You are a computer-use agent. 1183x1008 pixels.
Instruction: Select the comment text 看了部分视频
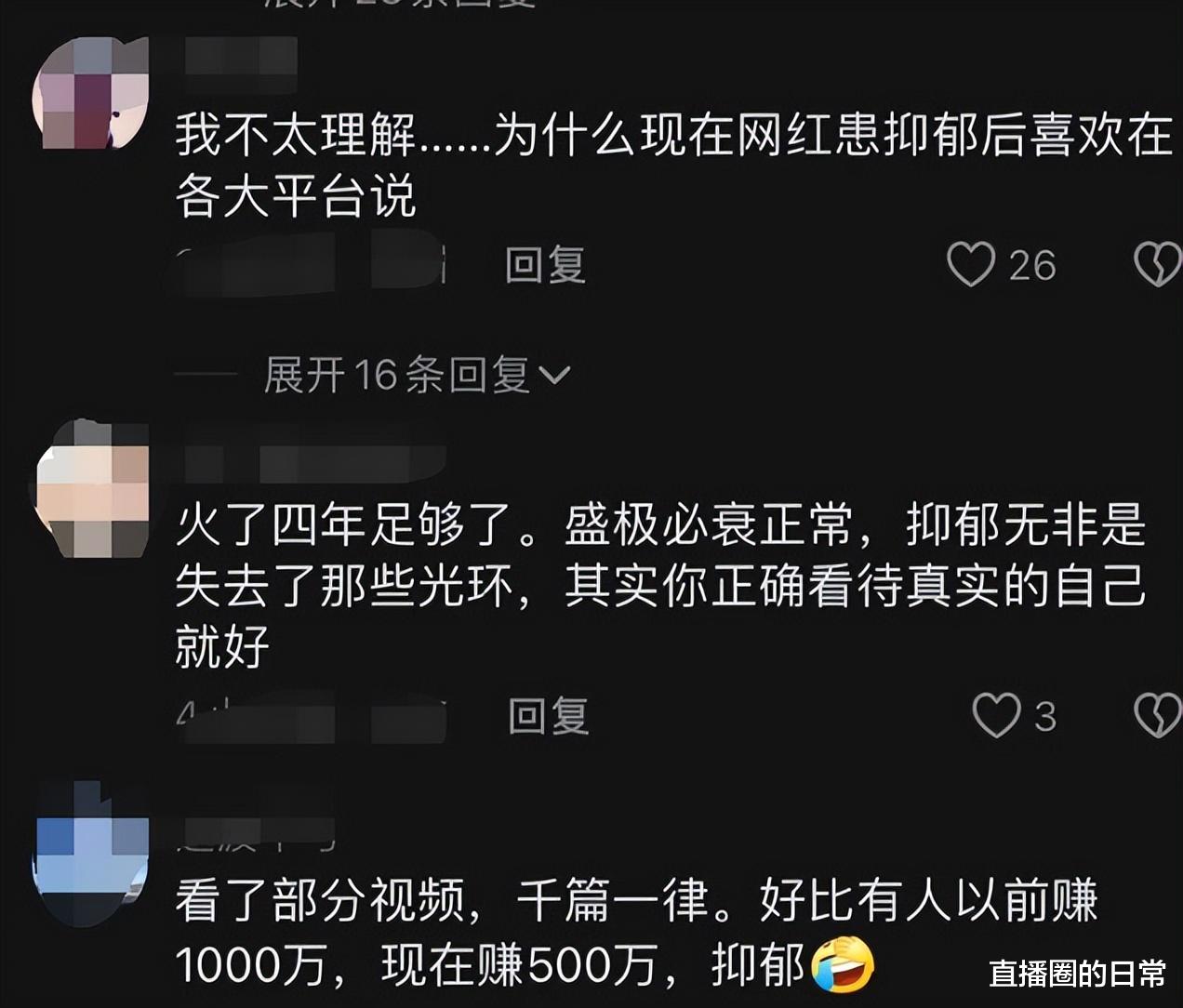[x=320, y=900]
